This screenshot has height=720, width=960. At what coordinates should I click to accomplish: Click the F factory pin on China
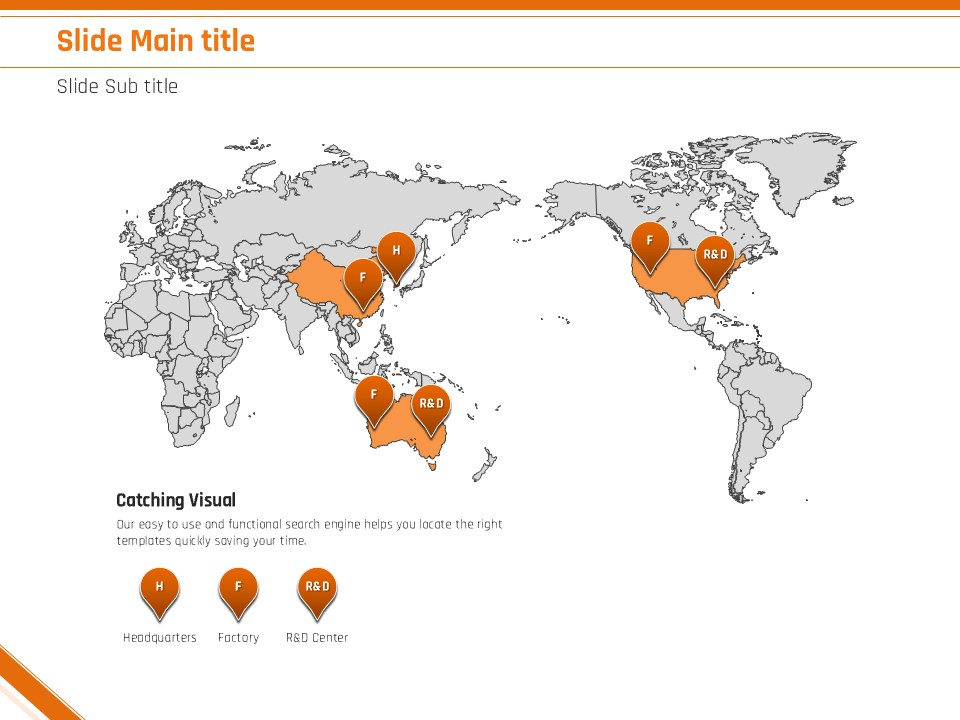(363, 278)
